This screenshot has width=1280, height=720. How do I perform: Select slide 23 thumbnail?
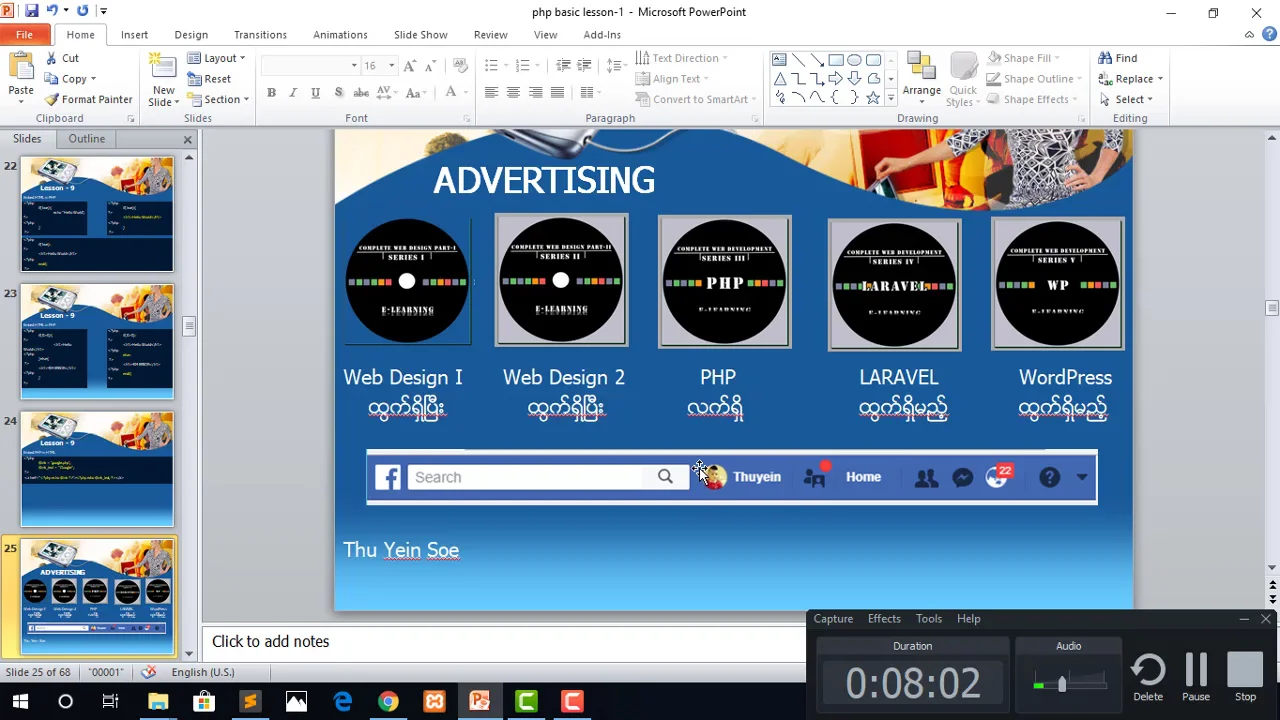point(97,342)
